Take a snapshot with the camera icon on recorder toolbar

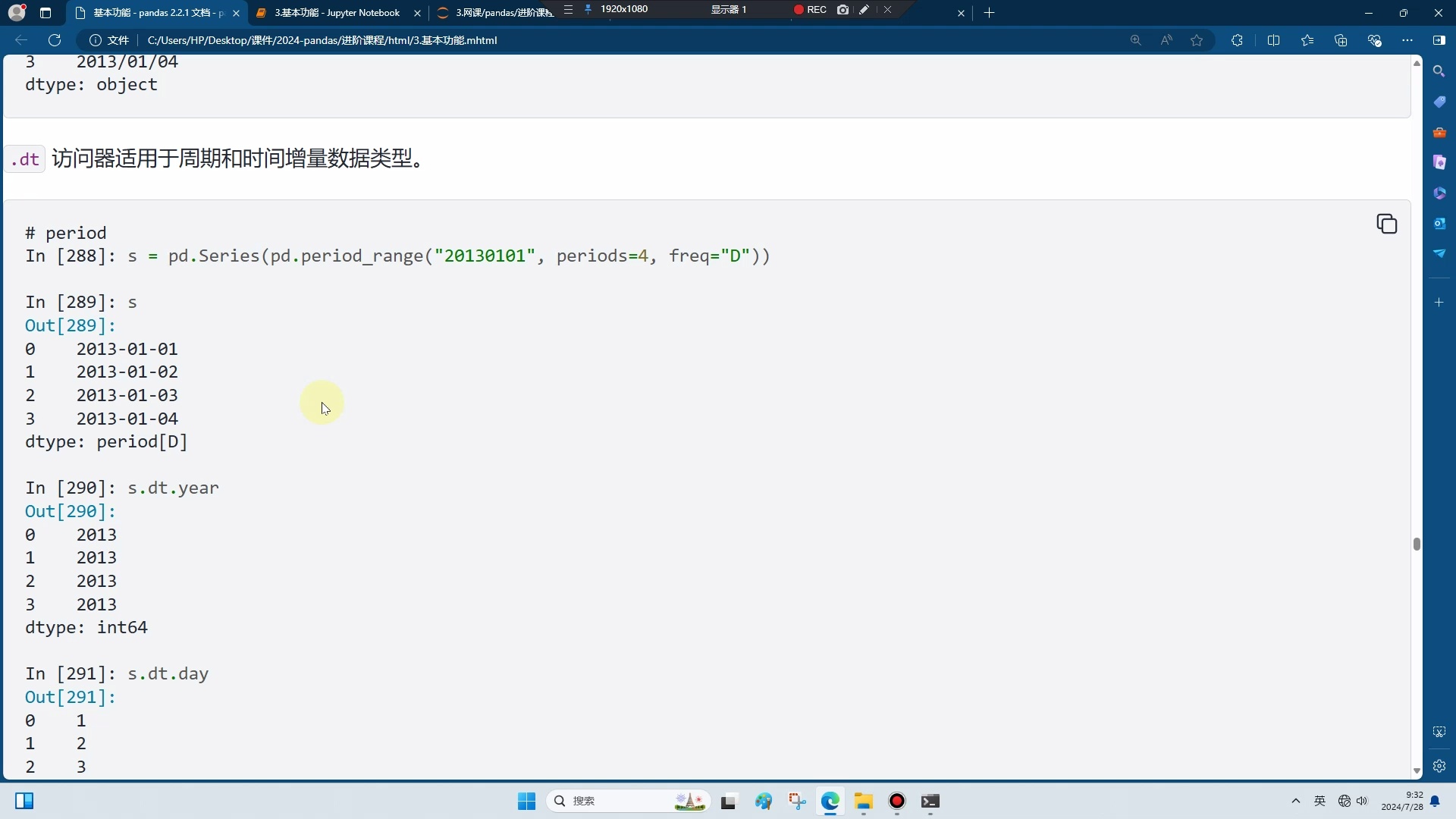[x=843, y=11]
